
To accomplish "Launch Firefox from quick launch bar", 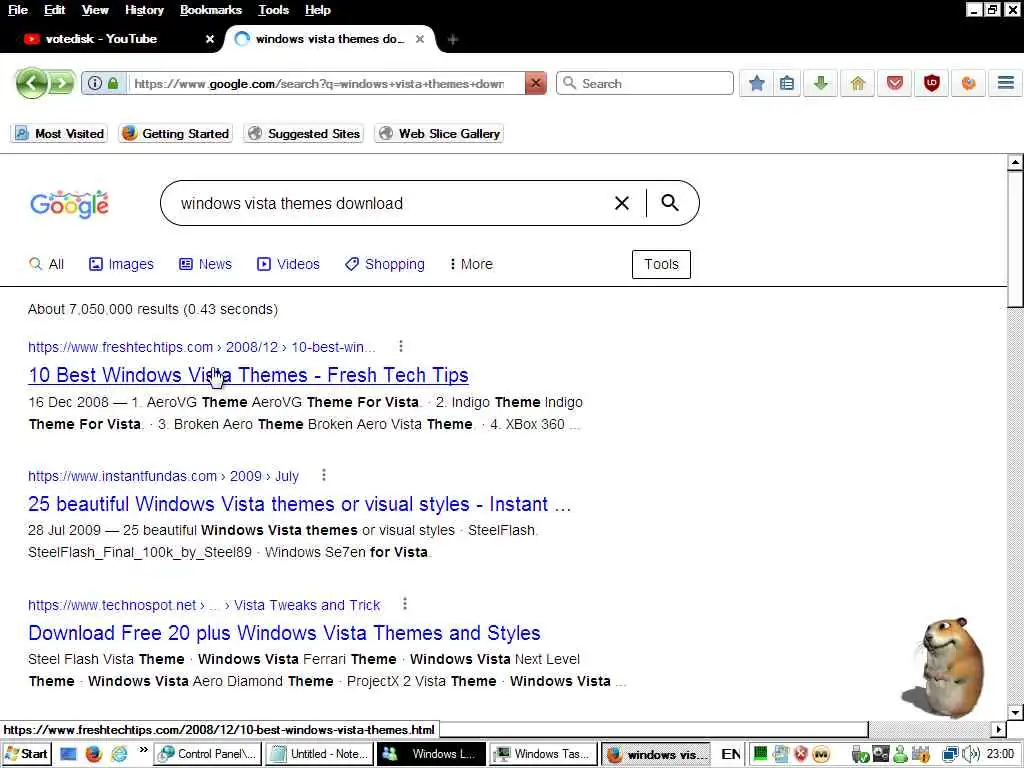I will (x=94, y=754).
